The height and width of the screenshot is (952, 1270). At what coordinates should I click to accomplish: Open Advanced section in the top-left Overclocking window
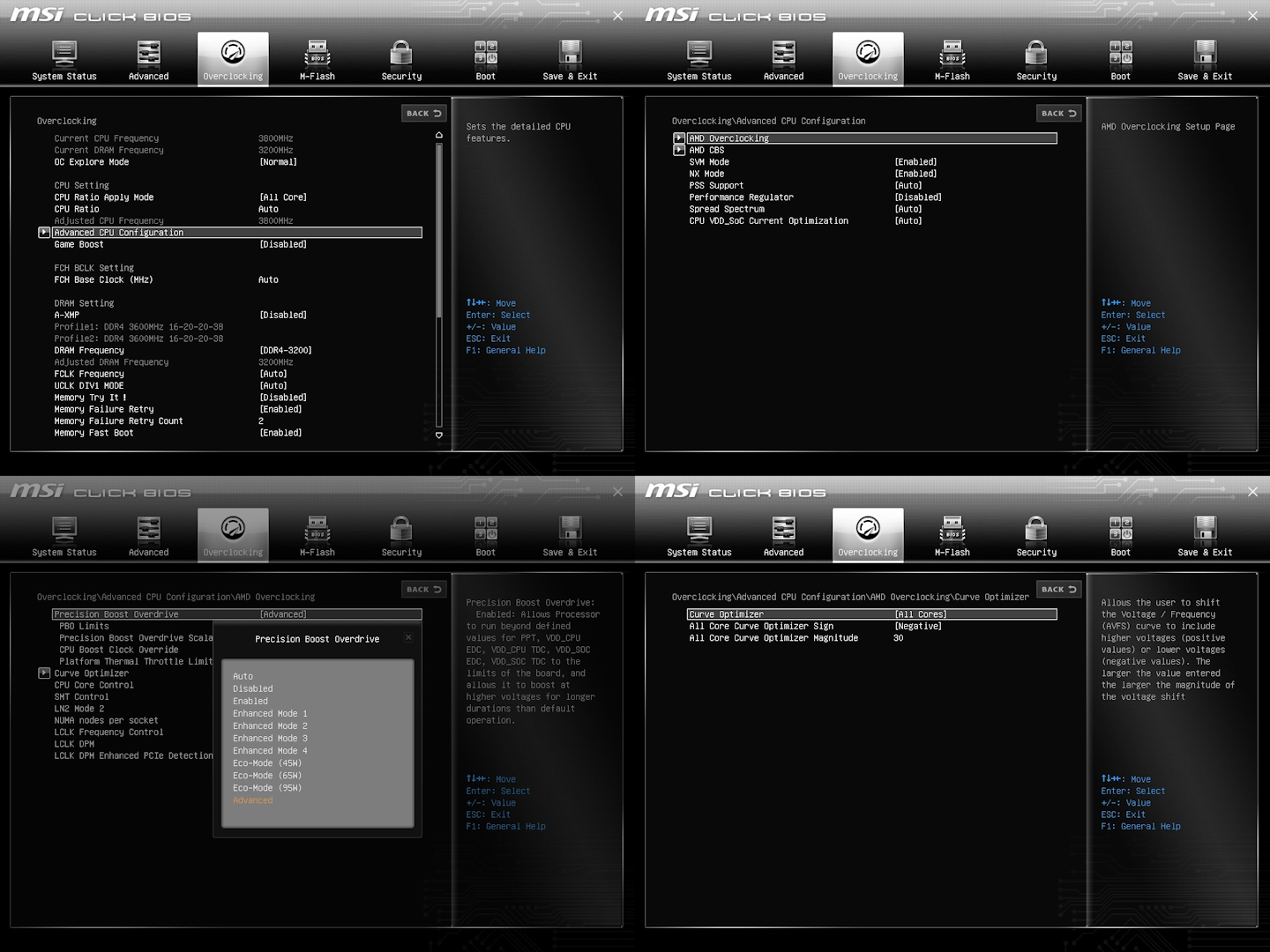pyautogui.click(x=148, y=60)
